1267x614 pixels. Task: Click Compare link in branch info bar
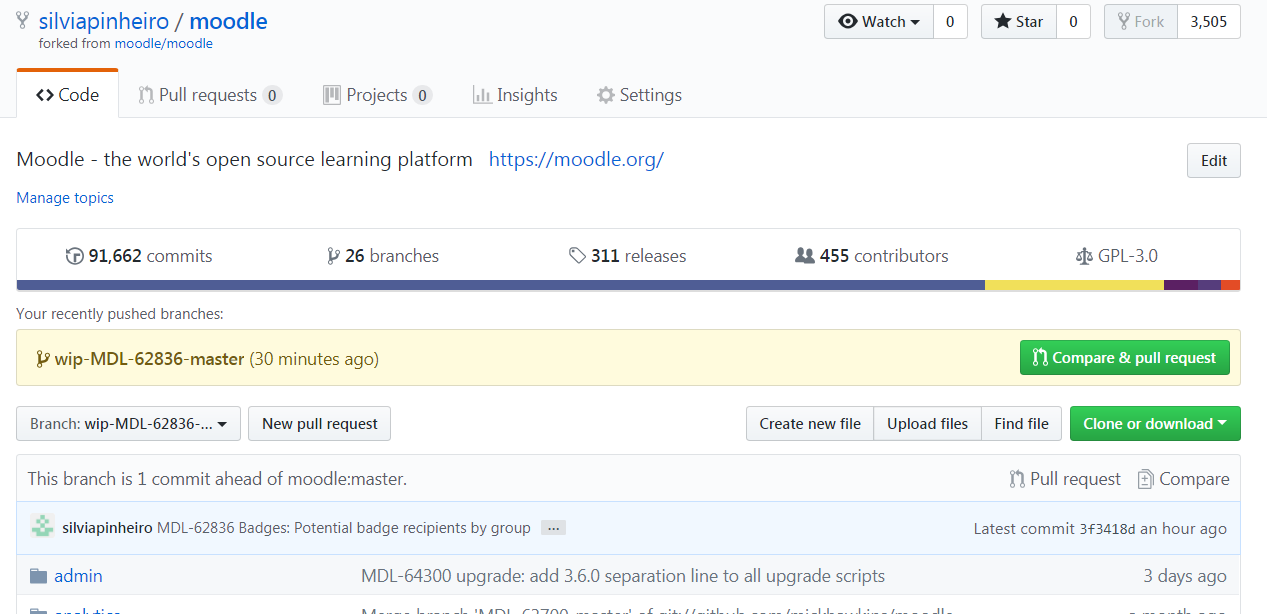(x=1183, y=479)
